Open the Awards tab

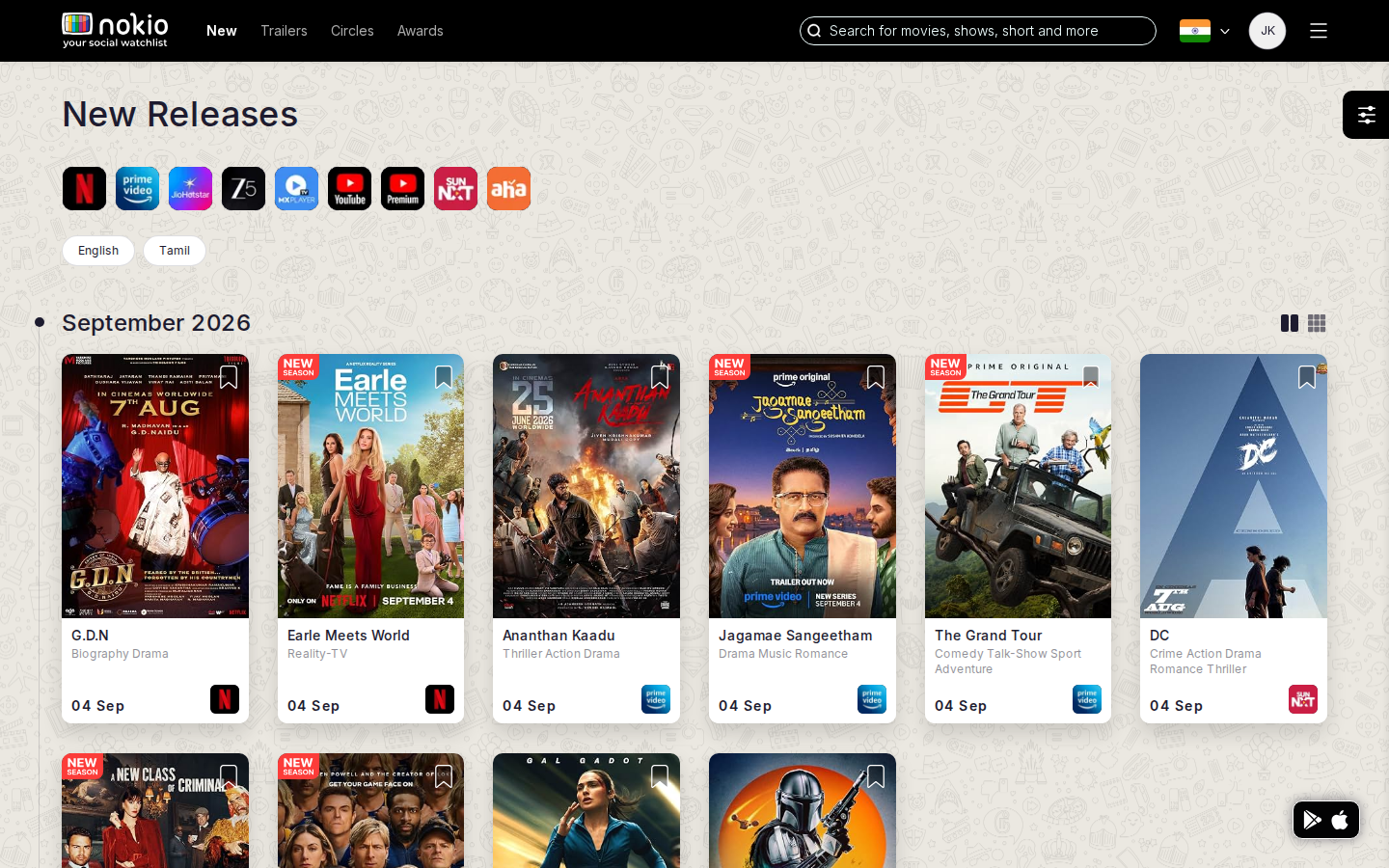[421, 31]
